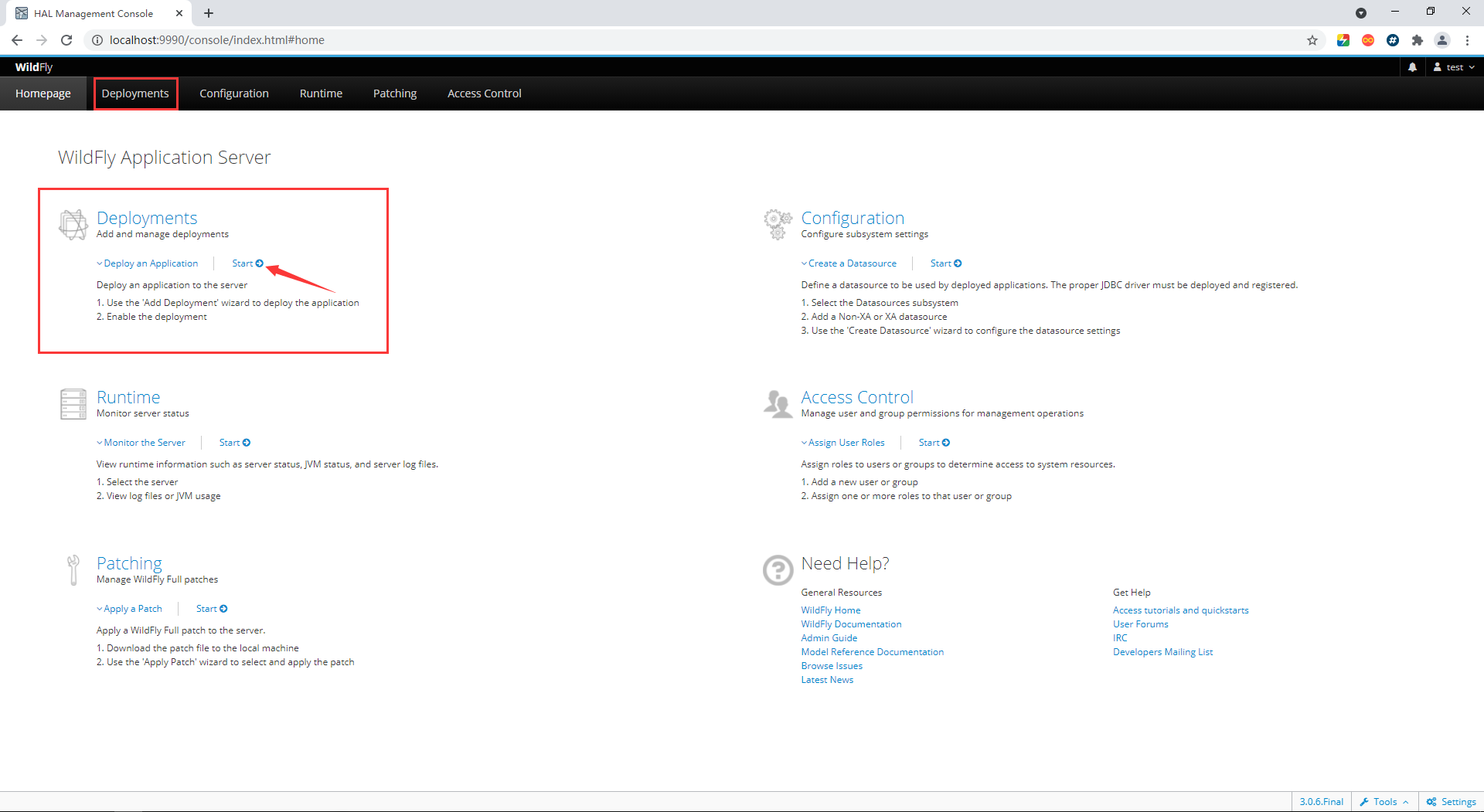Click the 3.0.6.Final version label
The image size is (1484, 812).
click(x=1321, y=802)
